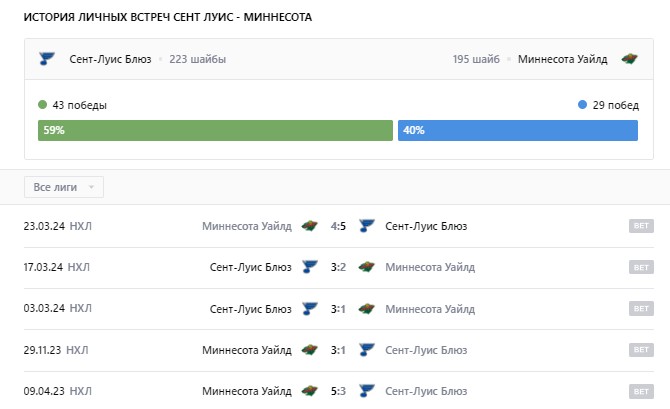Viewport: 670px width, 409px height.
Task: Click "Сент-Луис Блюз" team name in header
Action: (110, 59)
